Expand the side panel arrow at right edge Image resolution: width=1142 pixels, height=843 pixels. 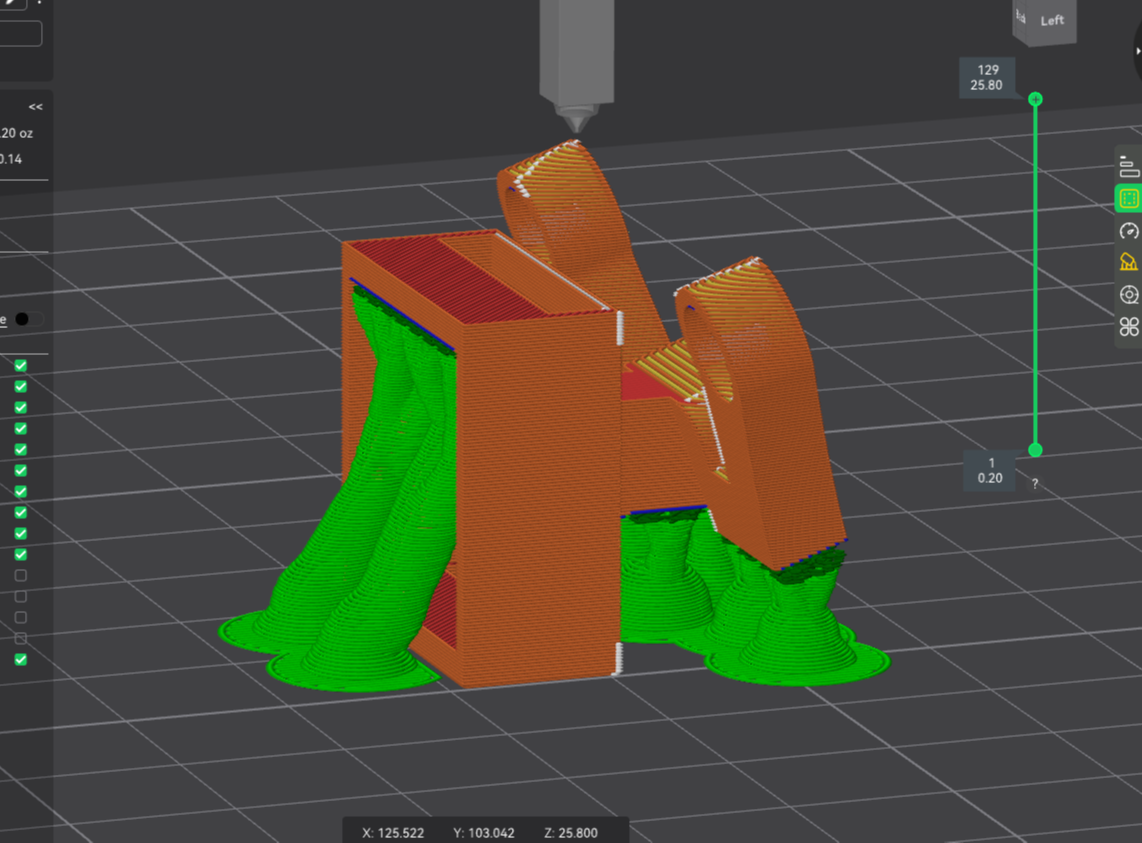[x=1137, y=50]
